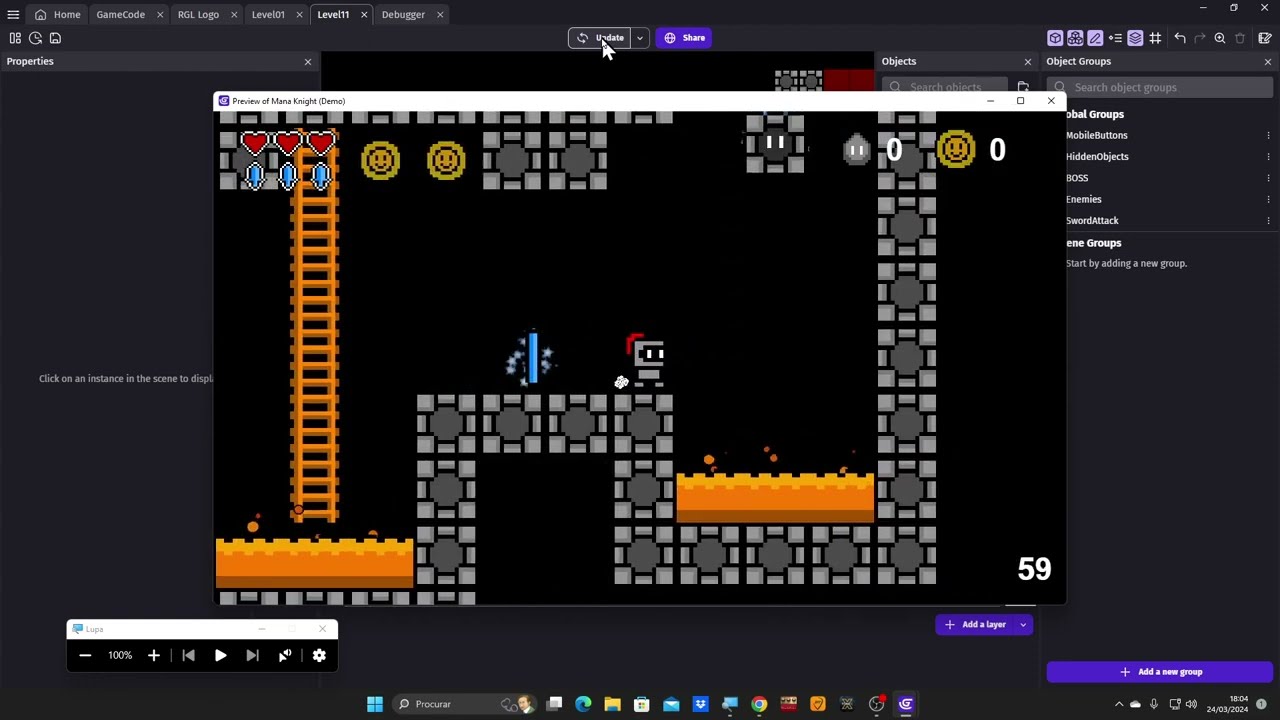The image size is (1280, 720).
Task: Toggle the Objects panel cube icon
Action: [1055, 38]
